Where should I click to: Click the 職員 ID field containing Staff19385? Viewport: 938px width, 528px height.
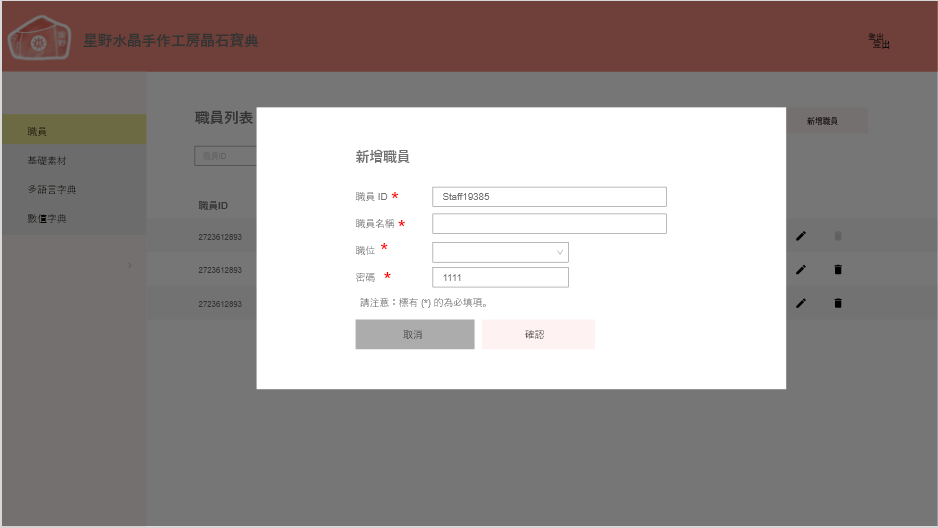coord(549,197)
